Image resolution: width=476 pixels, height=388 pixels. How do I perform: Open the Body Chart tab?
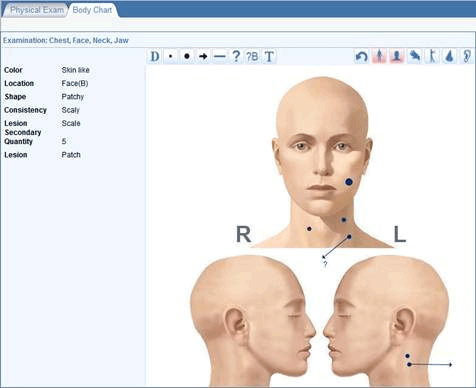92,10
